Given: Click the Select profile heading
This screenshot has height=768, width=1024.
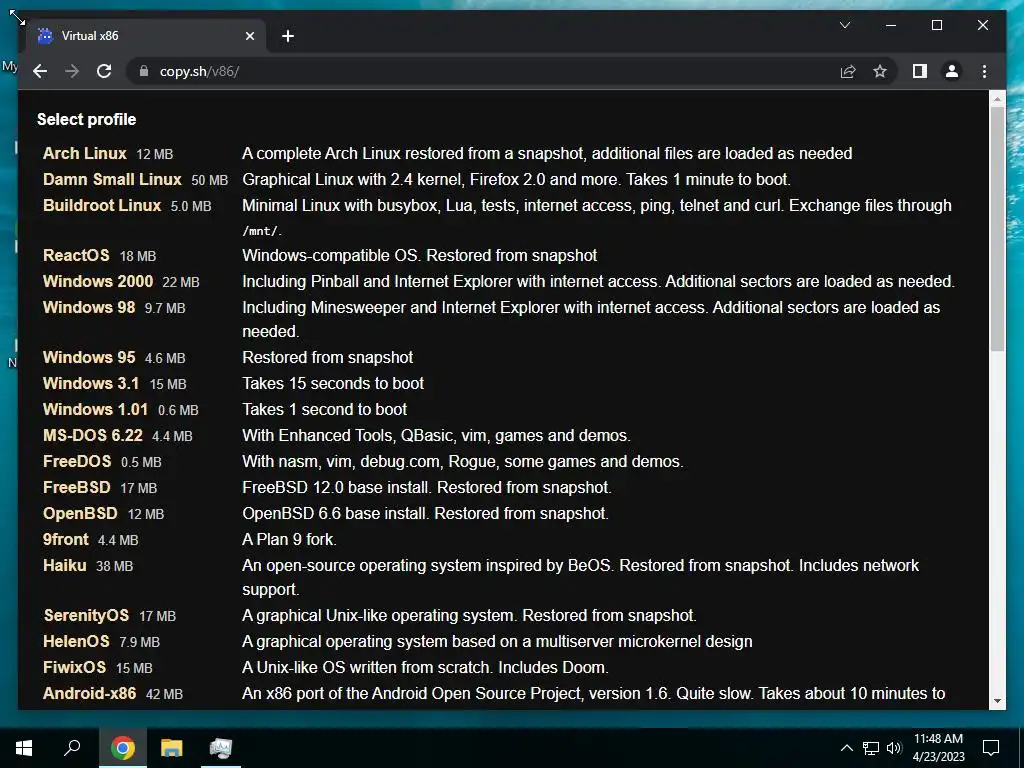Looking at the screenshot, I should click(87, 120).
